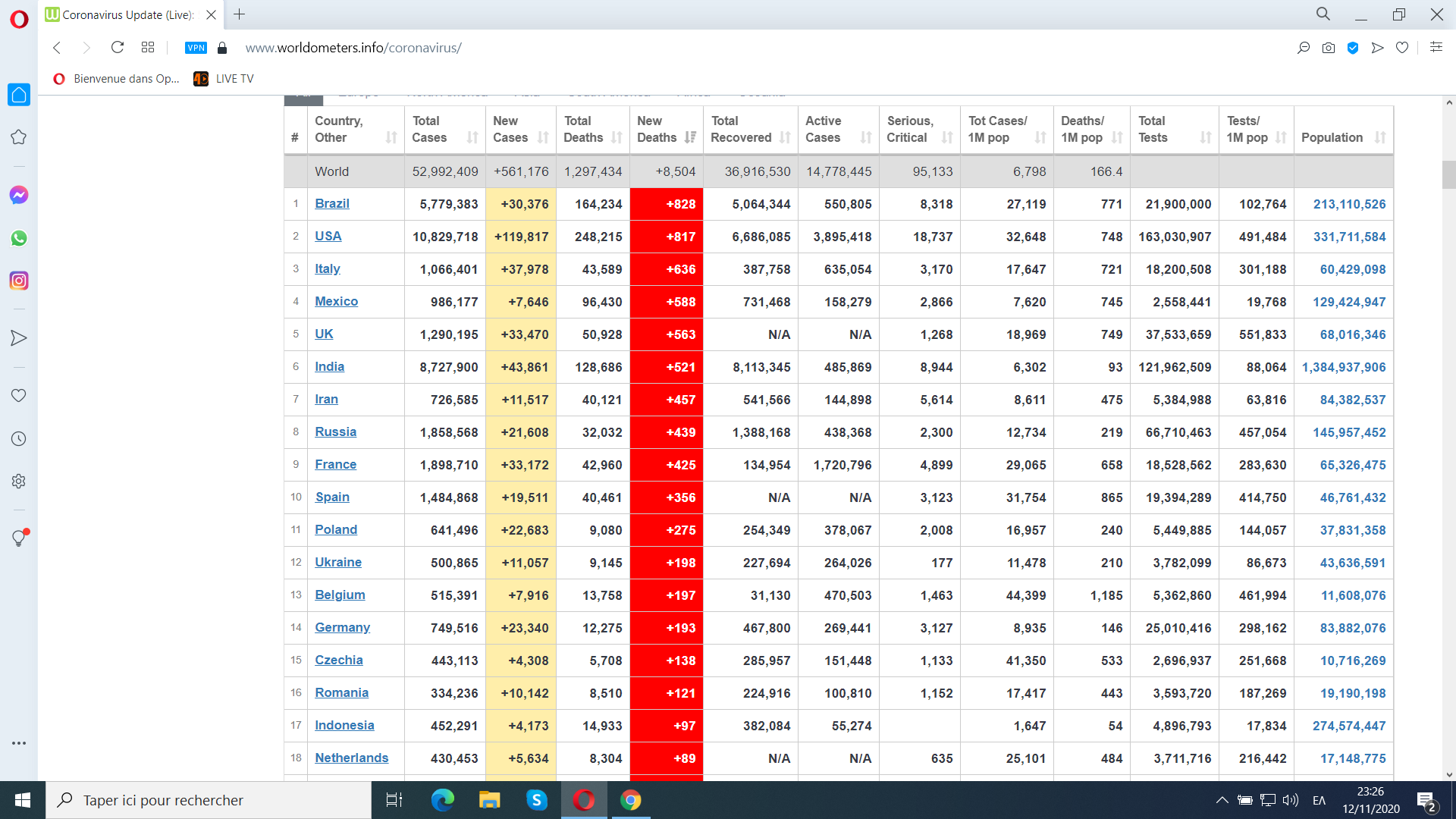Open Speed Dial grid icon
The image size is (1456, 819).
coord(148,48)
